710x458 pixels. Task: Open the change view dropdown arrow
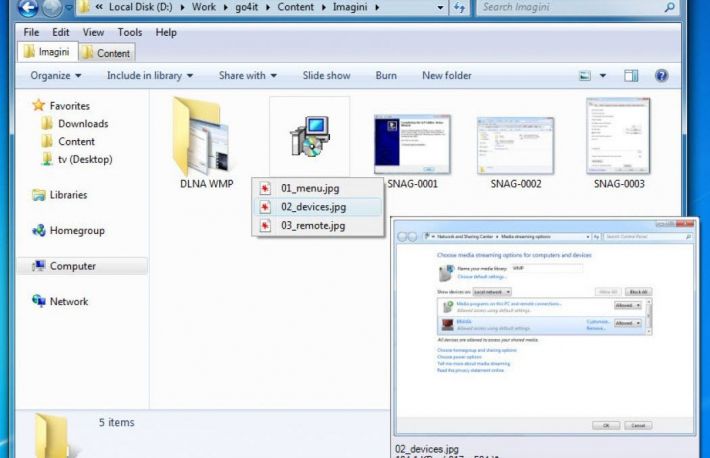[603, 76]
